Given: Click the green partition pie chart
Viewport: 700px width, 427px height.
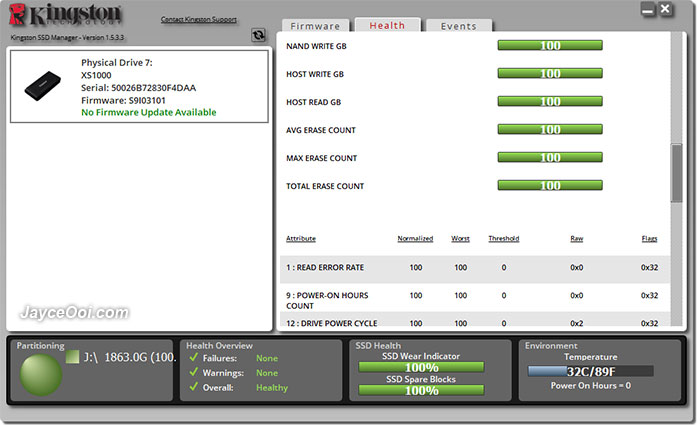Looking at the screenshot, I should click(x=41, y=375).
